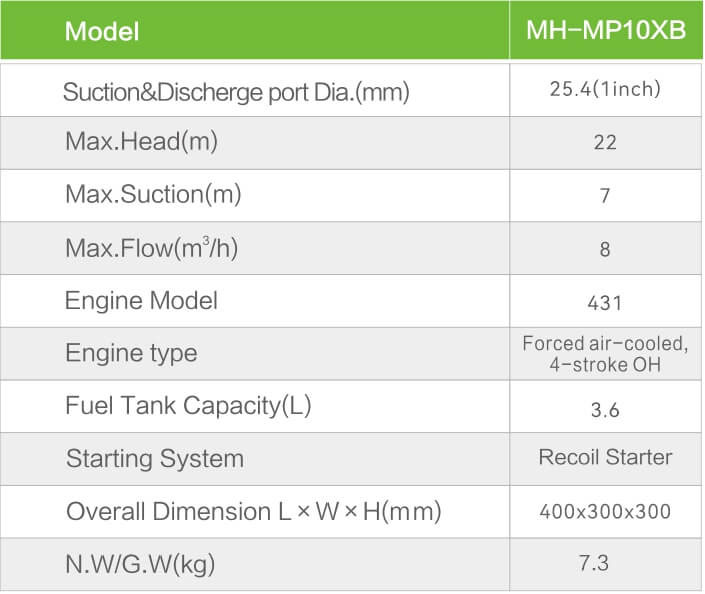Select the Recoil Starter value cell
705x594 pixels.
tap(605, 458)
